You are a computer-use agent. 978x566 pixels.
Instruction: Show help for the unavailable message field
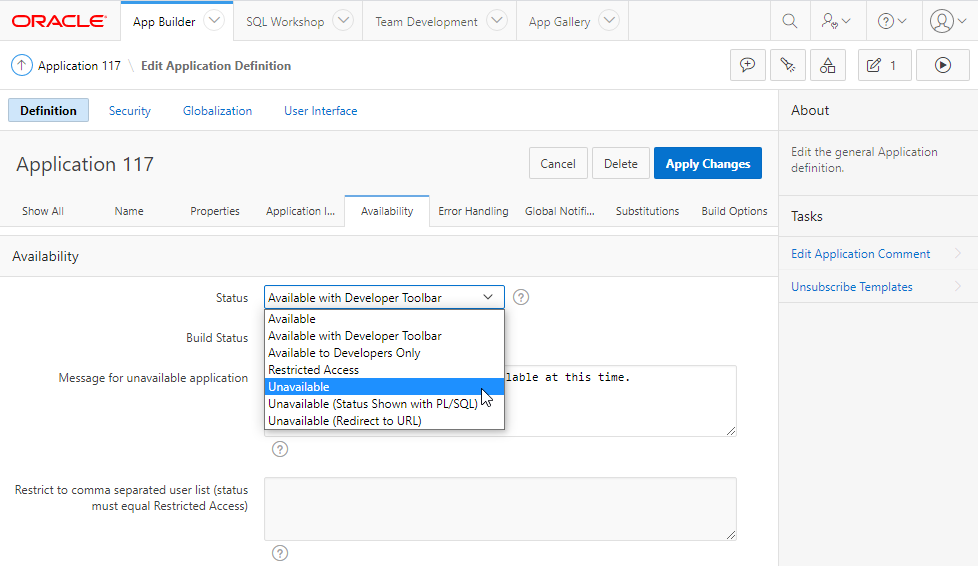(x=280, y=449)
